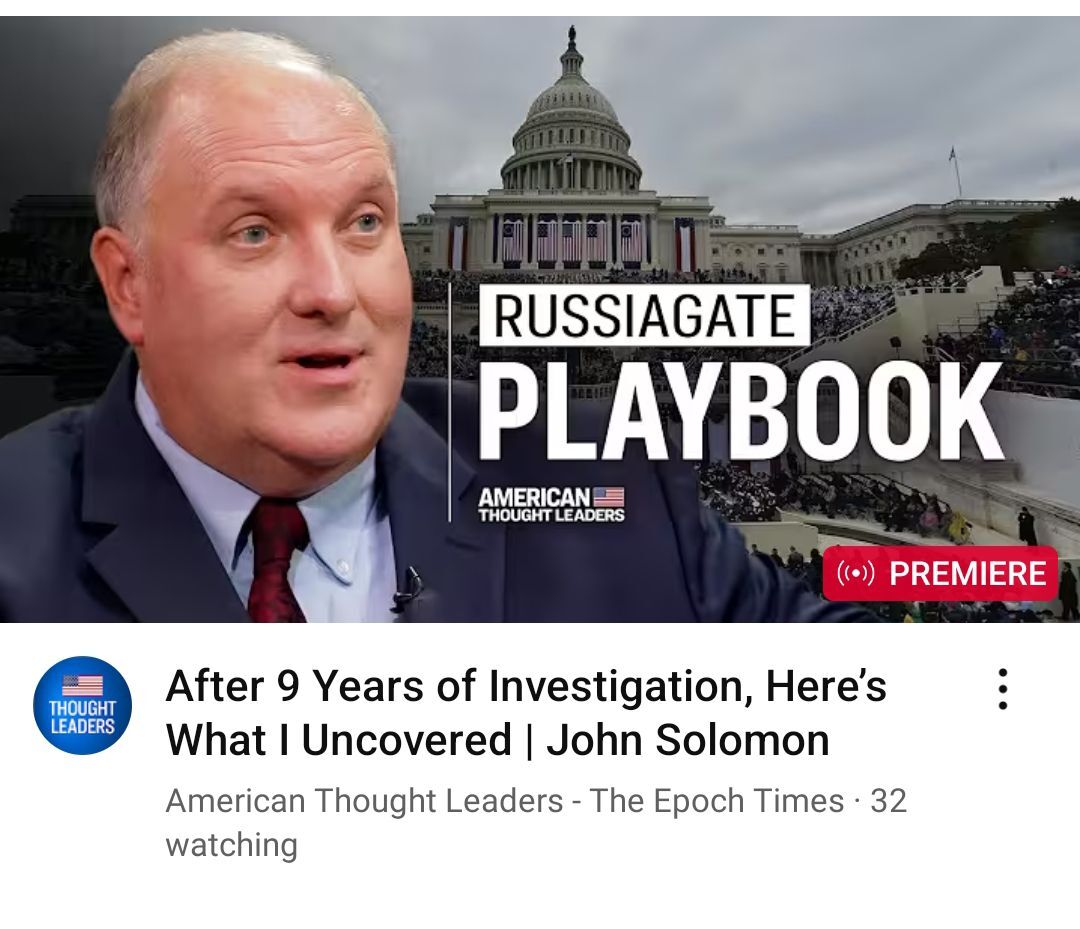The height and width of the screenshot is (929, 1080).
Task: Click the red tie in the thumbnail
Action: click(x=276, y=559)
